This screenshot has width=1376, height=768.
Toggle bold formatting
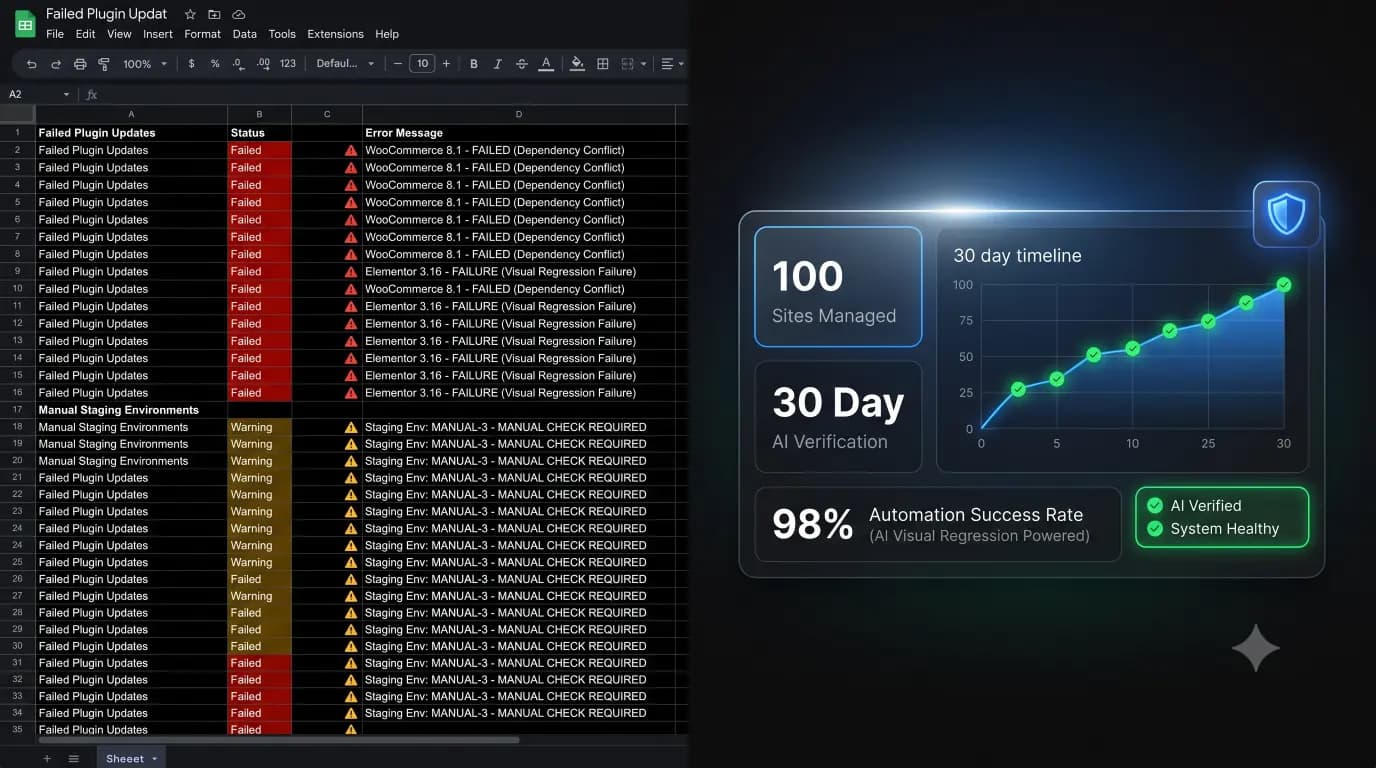[474, 64]
